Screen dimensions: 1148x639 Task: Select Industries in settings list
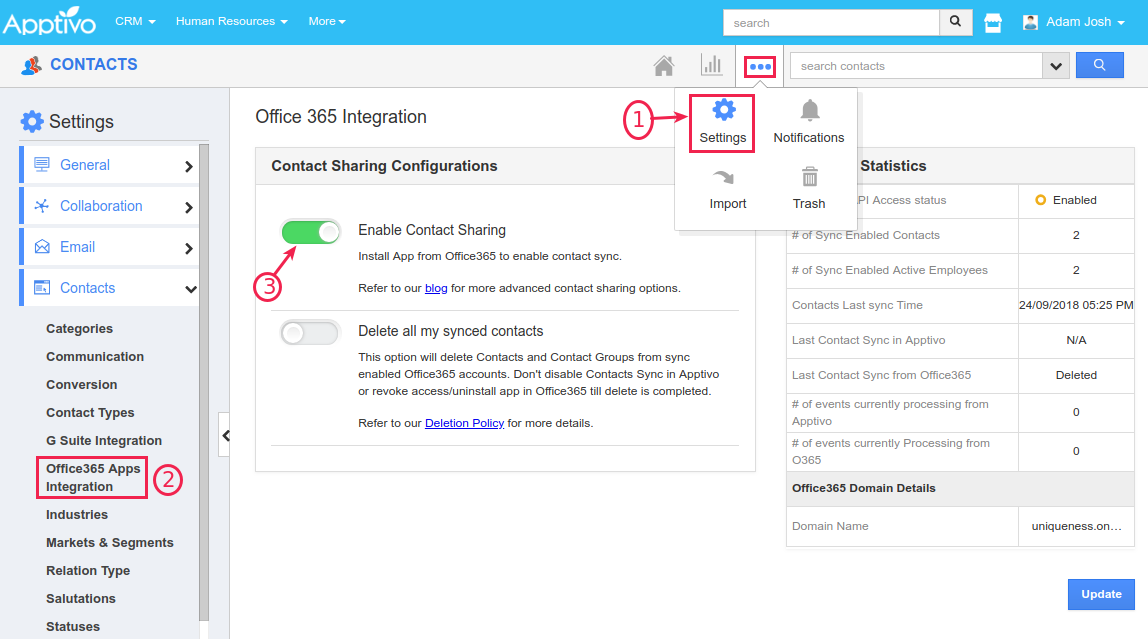[77, 515]
